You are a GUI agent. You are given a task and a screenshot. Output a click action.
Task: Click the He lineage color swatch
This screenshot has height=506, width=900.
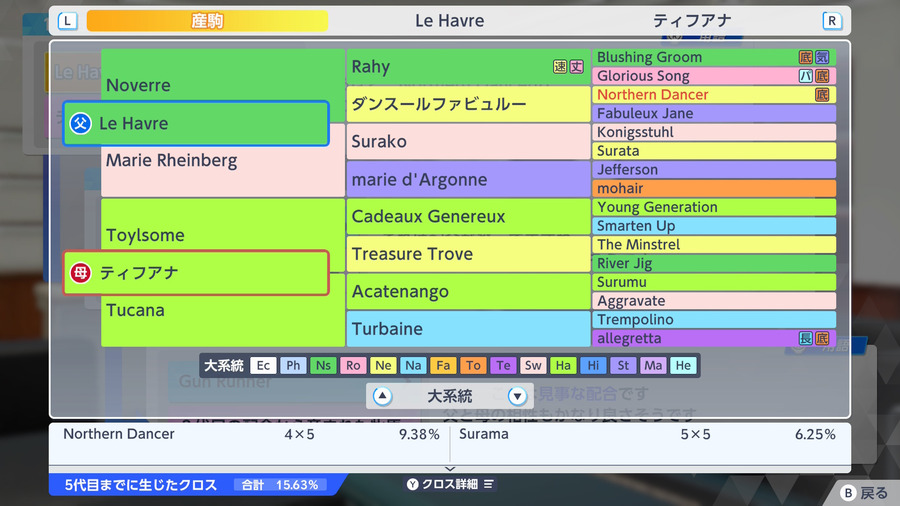[683, 365]
